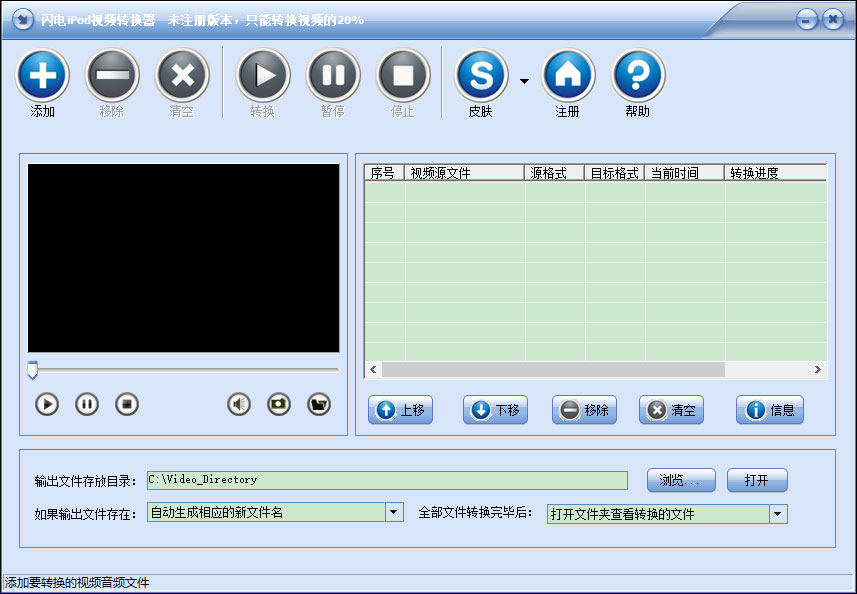Open the 打开文件夹查看转换的文件 dropdown
Image resolution: width=857 pixels, height=594 pixels.
click(778, 514)
